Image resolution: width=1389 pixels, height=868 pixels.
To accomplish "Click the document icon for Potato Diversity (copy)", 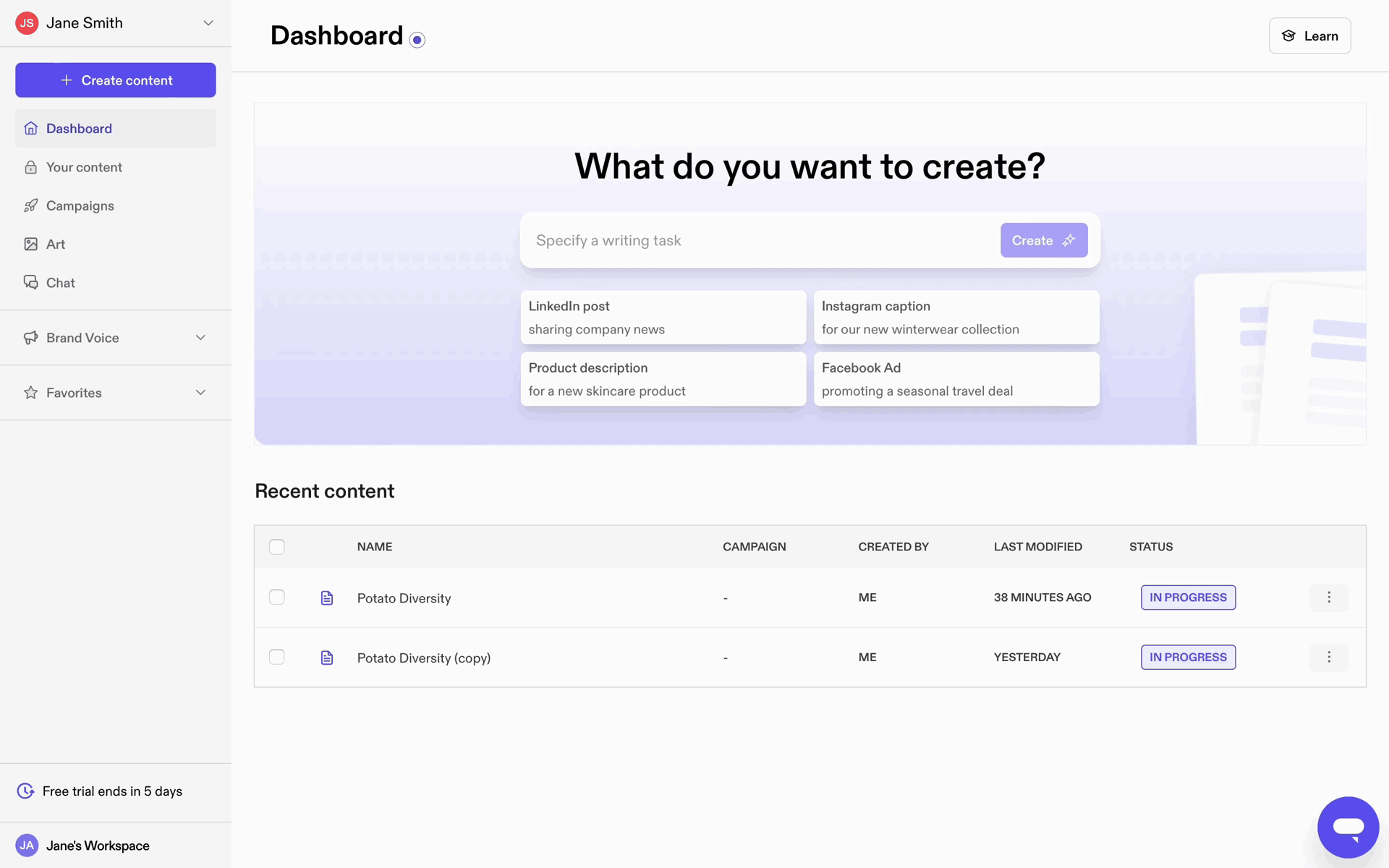I will (327, 658).
